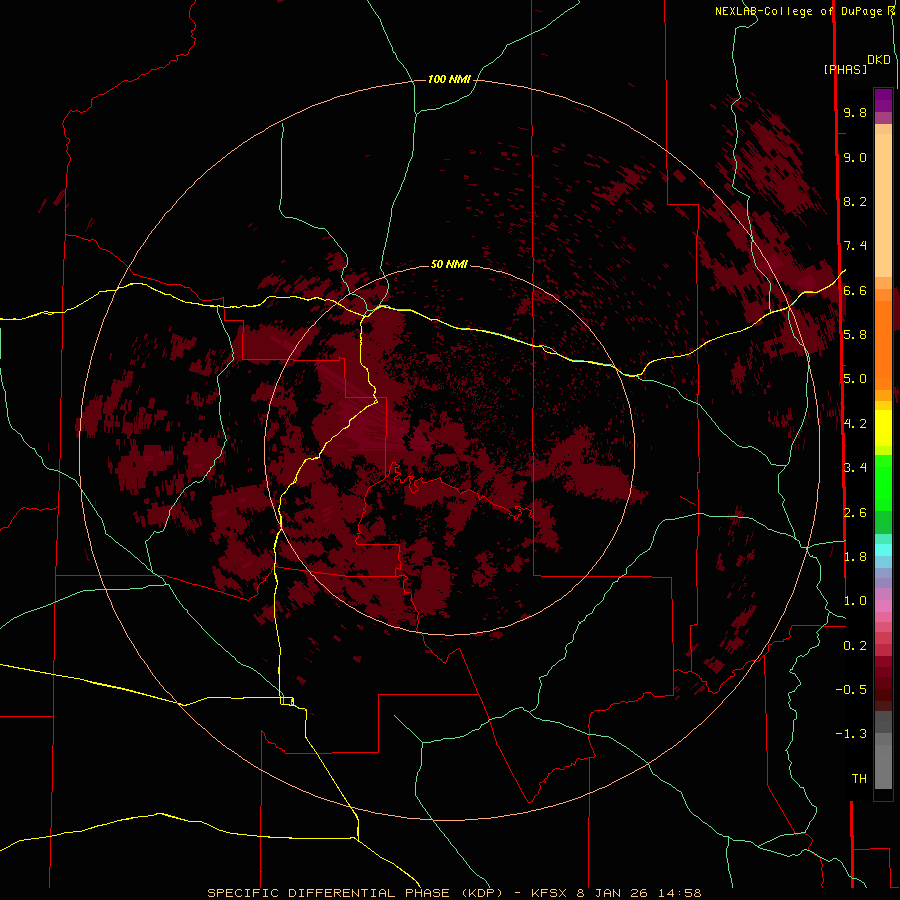
Task: Pick the cyan band of the color scale
Action: pos(883,550)
